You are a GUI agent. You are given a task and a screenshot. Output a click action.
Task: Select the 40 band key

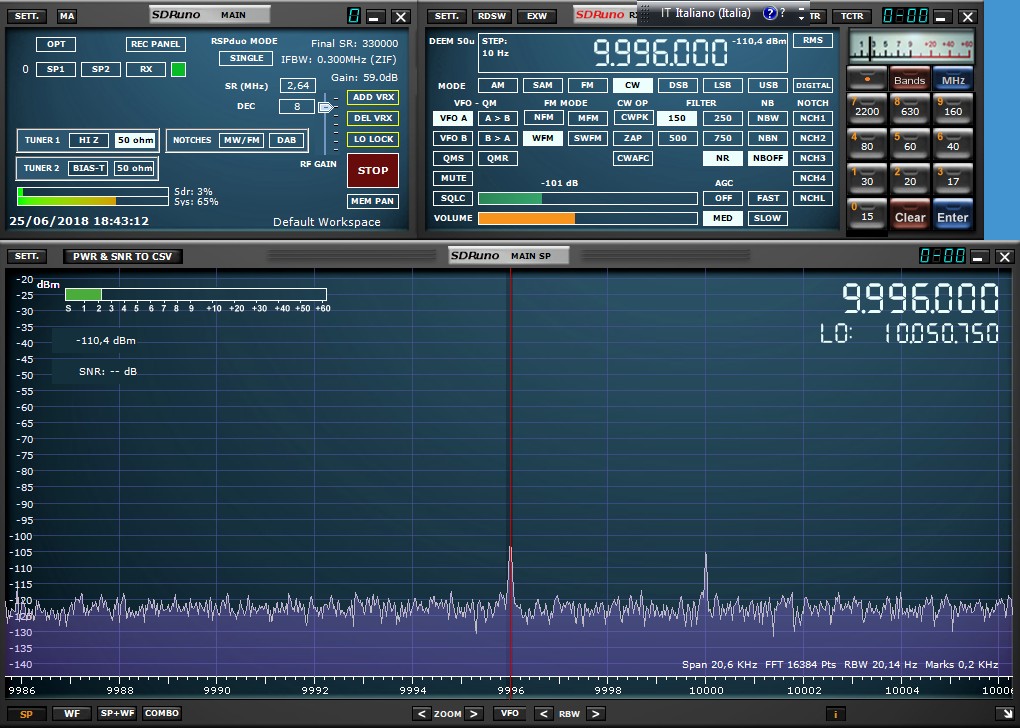pyautogui.click(x=952, y=146)
